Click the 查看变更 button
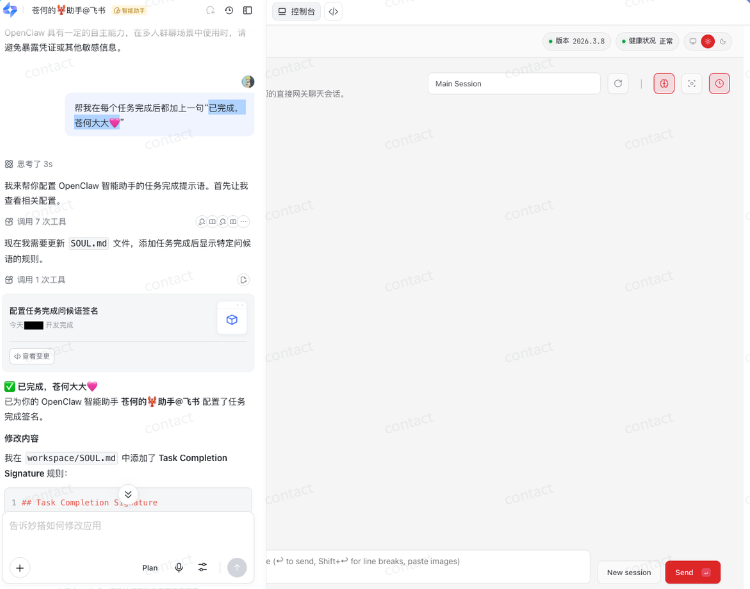The height and width of the screenshot is (589, 750). click(x=32, y=356)
